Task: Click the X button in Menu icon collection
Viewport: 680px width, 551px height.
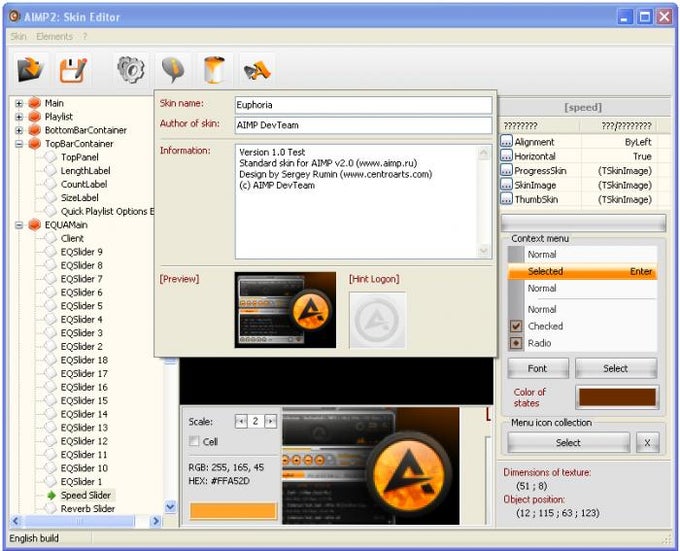Action: 647,443
